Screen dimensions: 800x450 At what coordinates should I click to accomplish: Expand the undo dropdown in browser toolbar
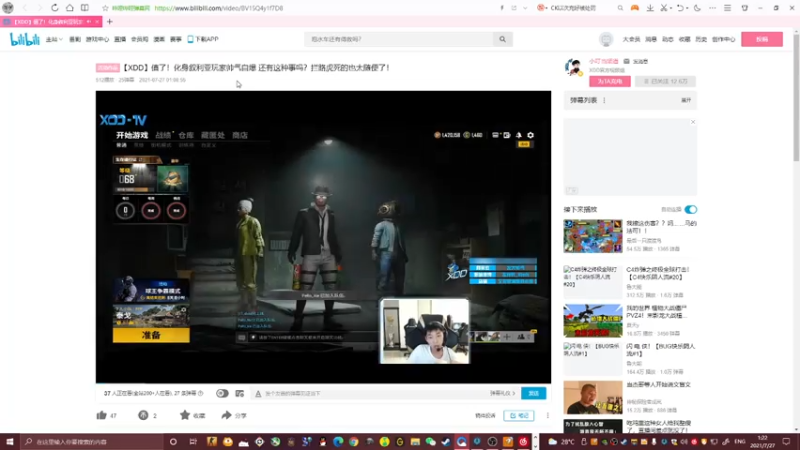(687, 8)
